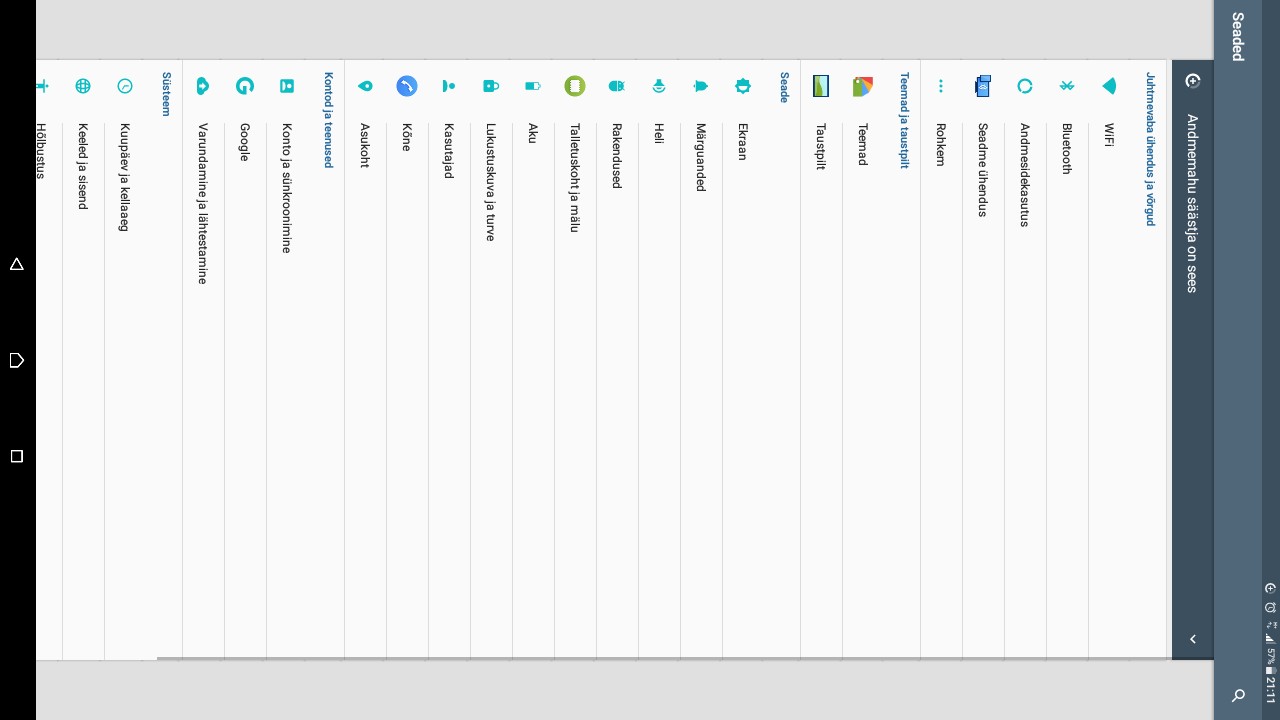This screenshot has height=720, width=1280.
Task: Tap the Andmesidekasutus data usage icon
Action: (1025, 86)
